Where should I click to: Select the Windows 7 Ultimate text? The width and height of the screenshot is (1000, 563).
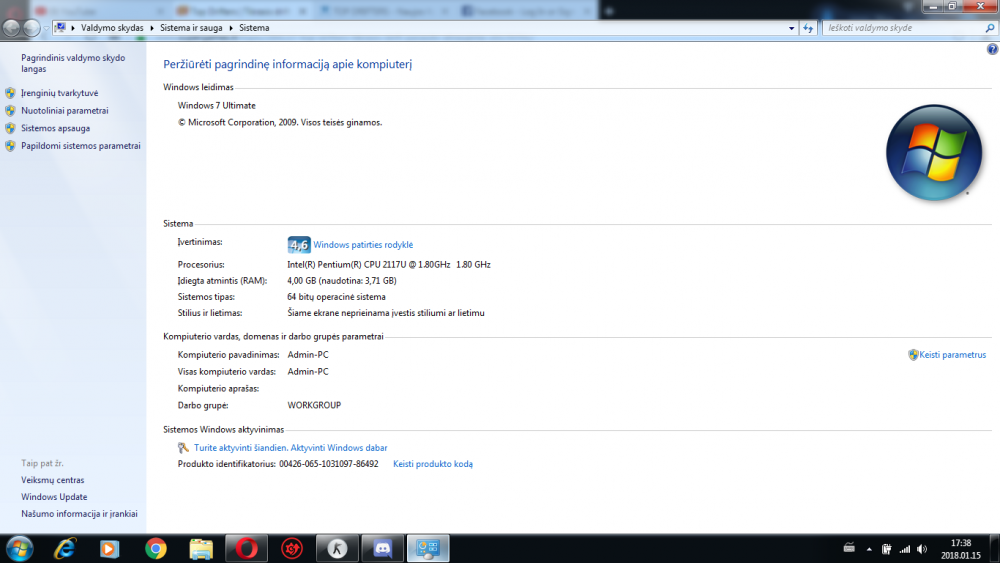coord(216,106)
